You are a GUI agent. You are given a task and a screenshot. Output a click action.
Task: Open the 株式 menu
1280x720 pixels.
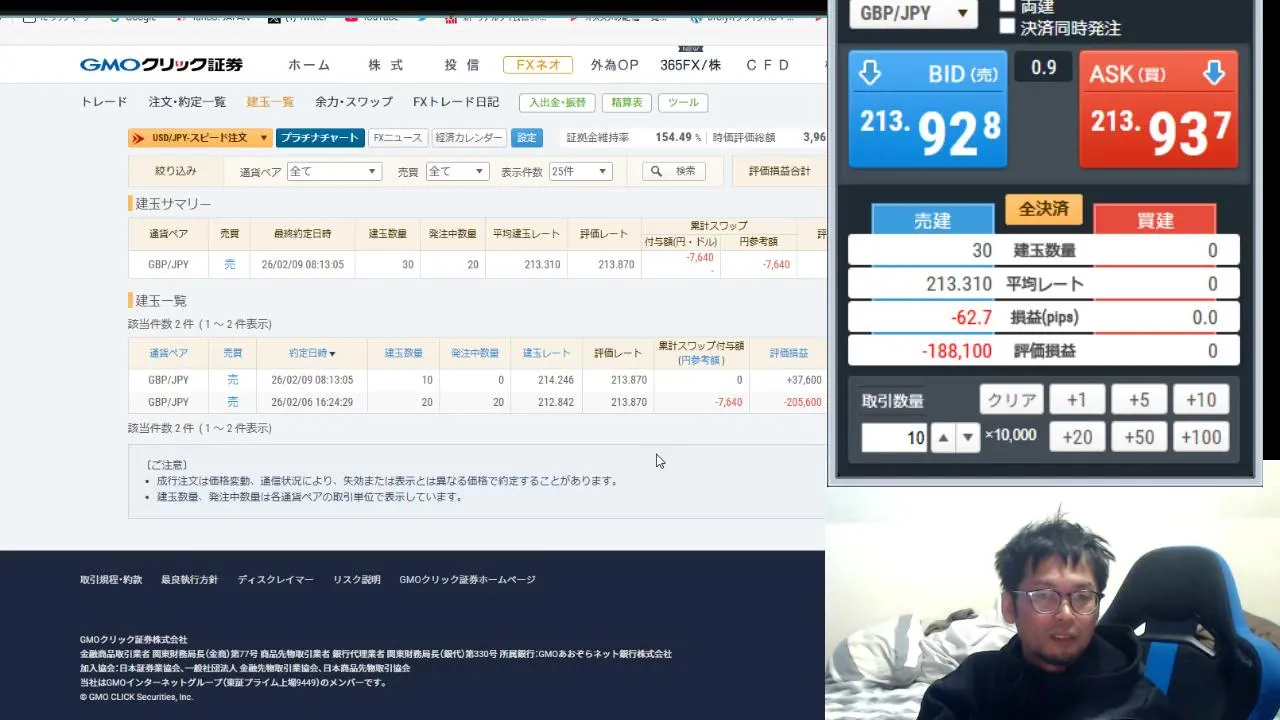pyautogui.click(x=386, y=65)
